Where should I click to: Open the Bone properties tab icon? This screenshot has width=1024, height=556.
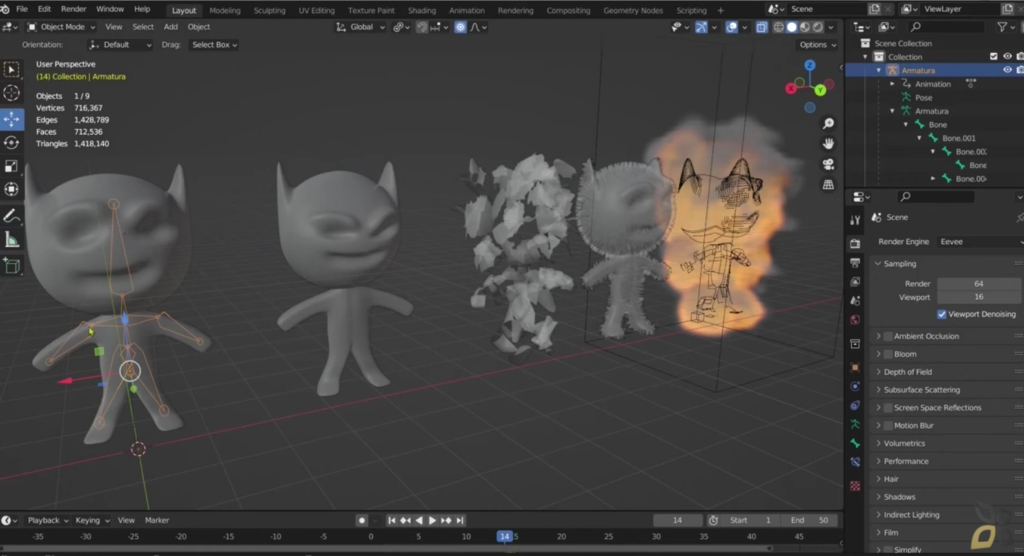tap(855, 444)
